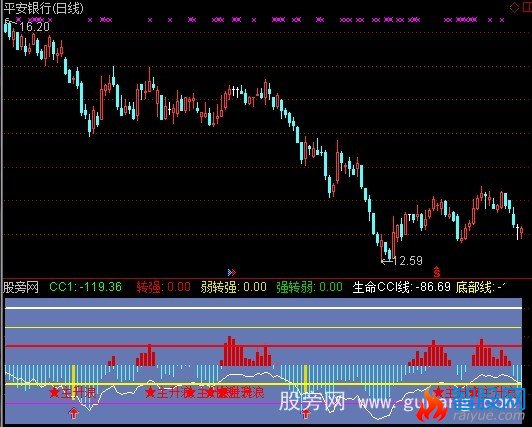Click red up arrow beside 股旁网 watermark text
The image size is (532, 427).
click(x=306, y=413)
